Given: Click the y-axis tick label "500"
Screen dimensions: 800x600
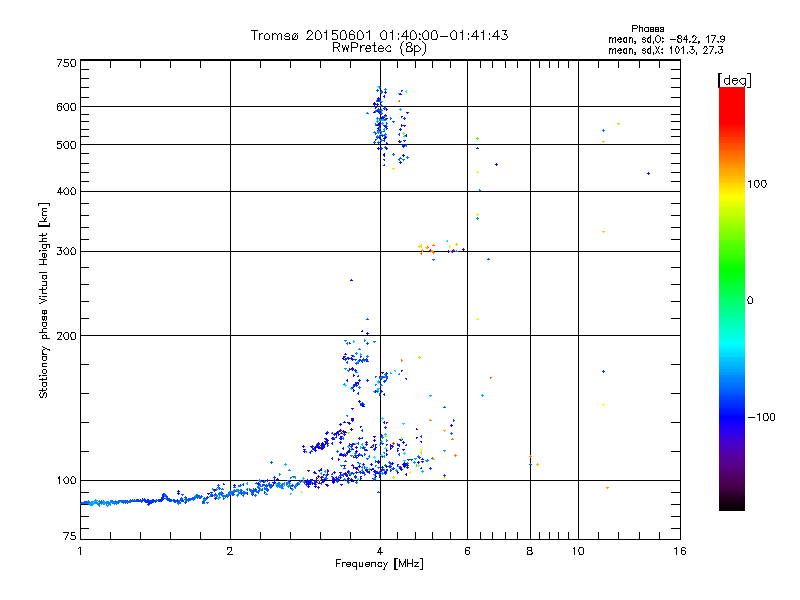Looking at the screenshot, I should (66, 145).
